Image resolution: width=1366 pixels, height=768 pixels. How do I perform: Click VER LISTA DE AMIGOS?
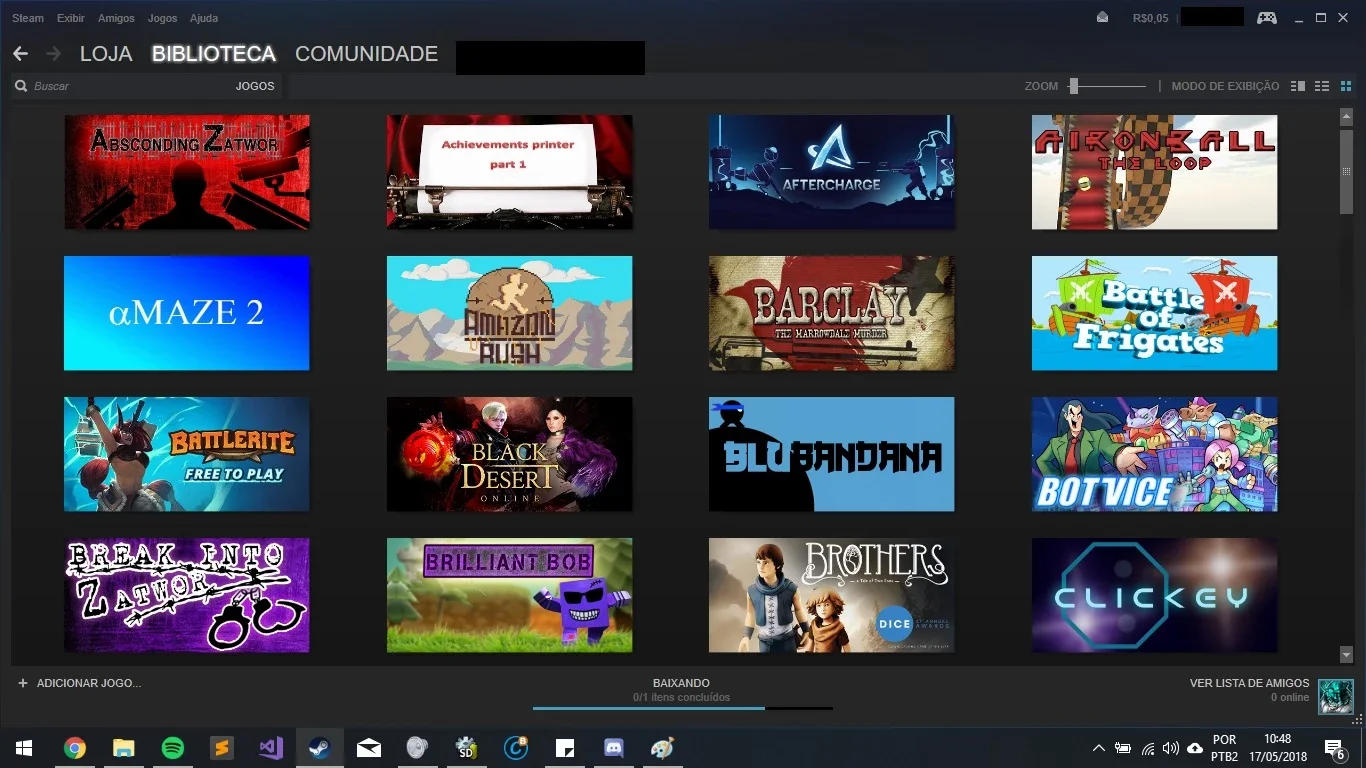pyautogui.click(x=1249, y=683)
